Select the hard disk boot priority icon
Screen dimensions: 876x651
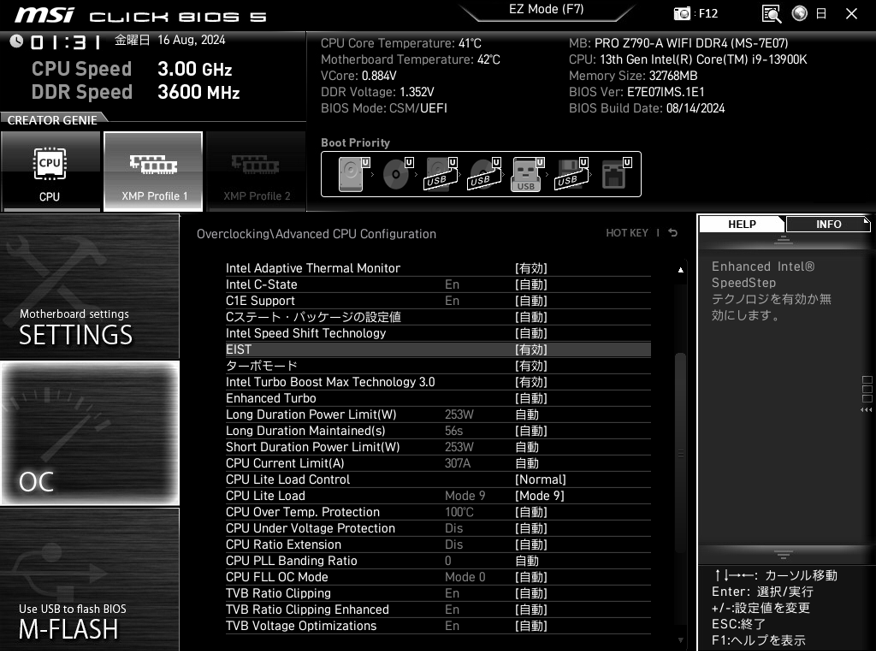click(x=354, y=174)
